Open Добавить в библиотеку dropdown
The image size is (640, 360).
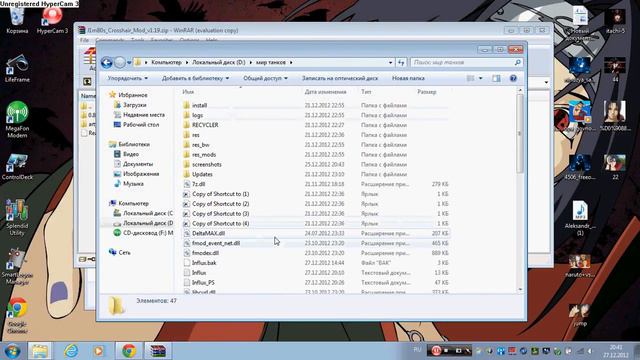tap(196, 78)
